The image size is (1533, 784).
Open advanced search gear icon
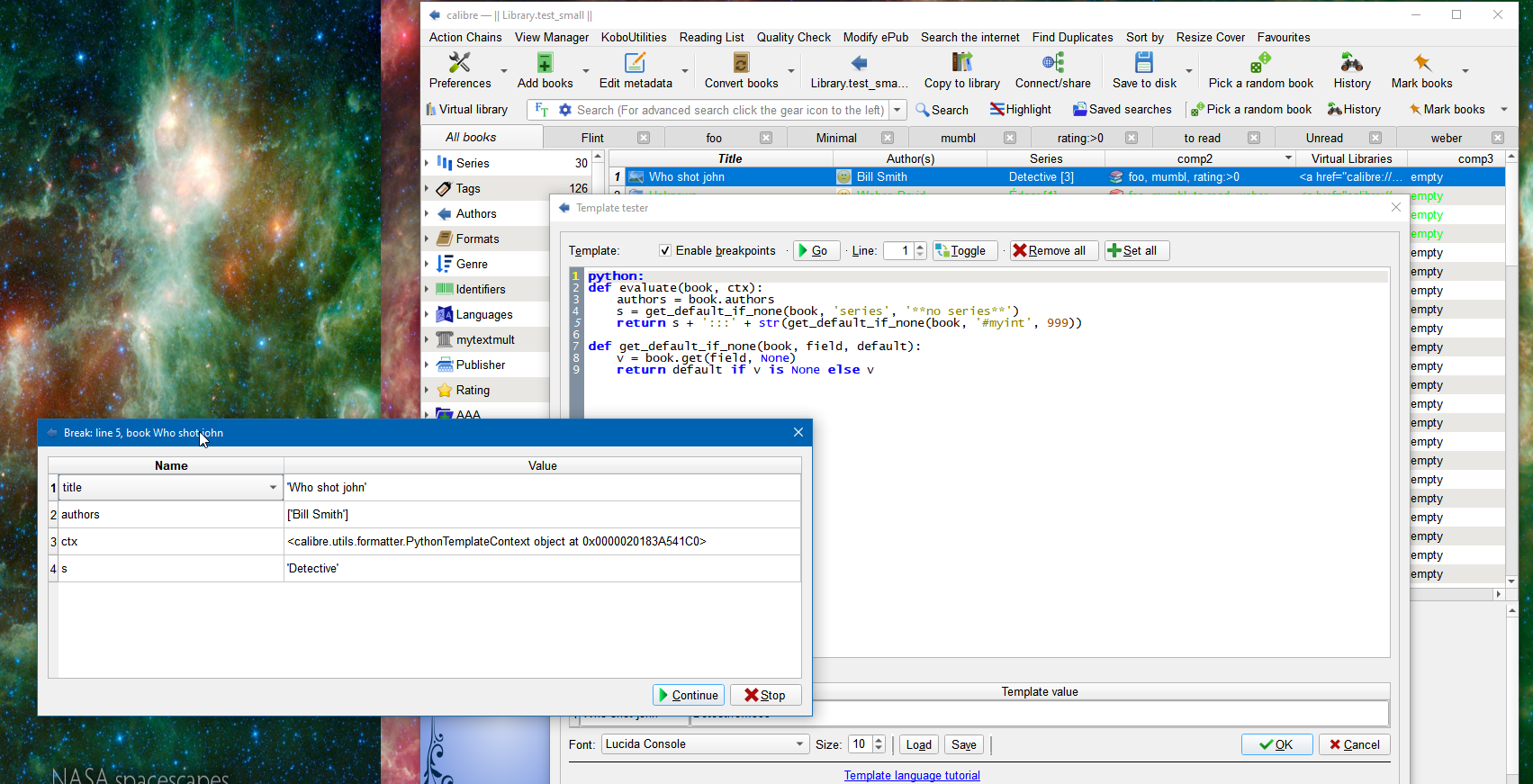click(x=565, y=110)
